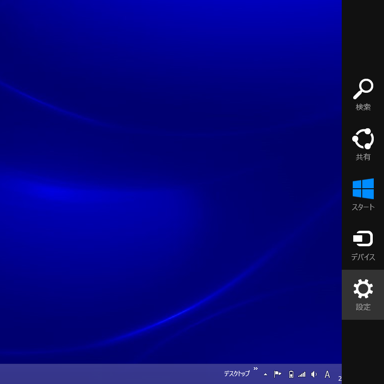Click the speaker volume icon
This screenshot has height=384, width=384.
pyautogui.click(x=314, y=374)
